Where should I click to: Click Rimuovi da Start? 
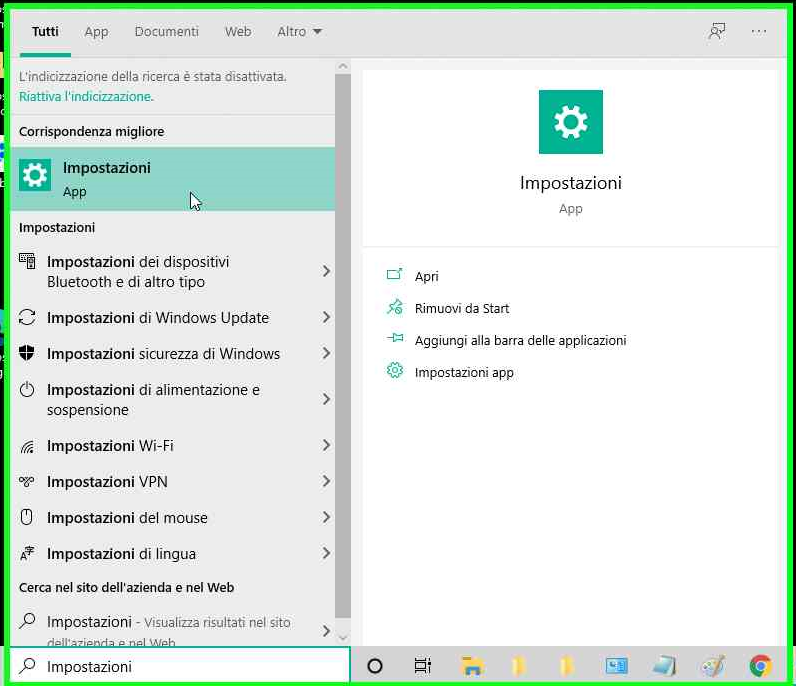pyautogui.click(x=461, y=308)
